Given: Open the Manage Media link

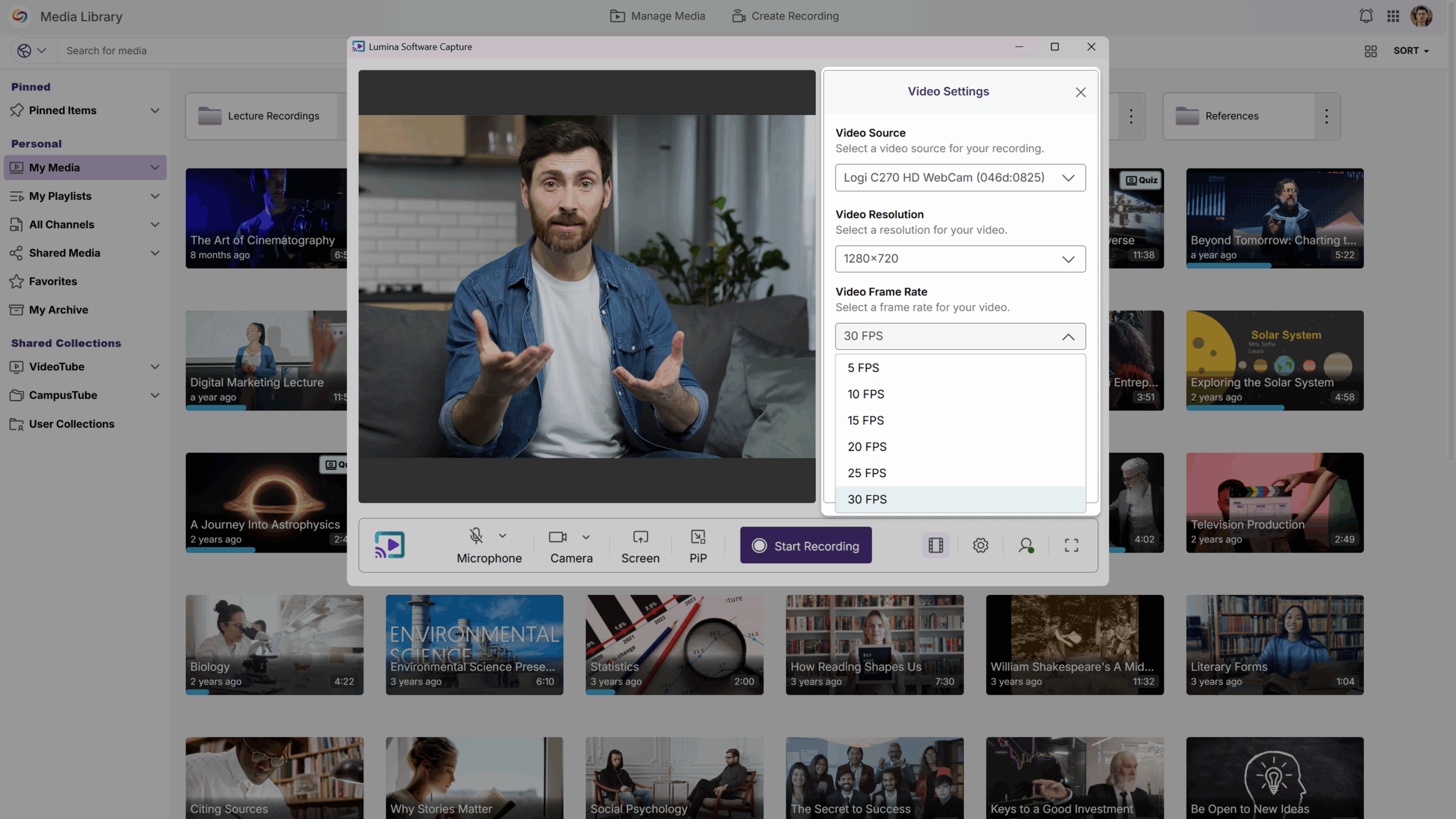Looking at the screenshot, I should point(657,16).
